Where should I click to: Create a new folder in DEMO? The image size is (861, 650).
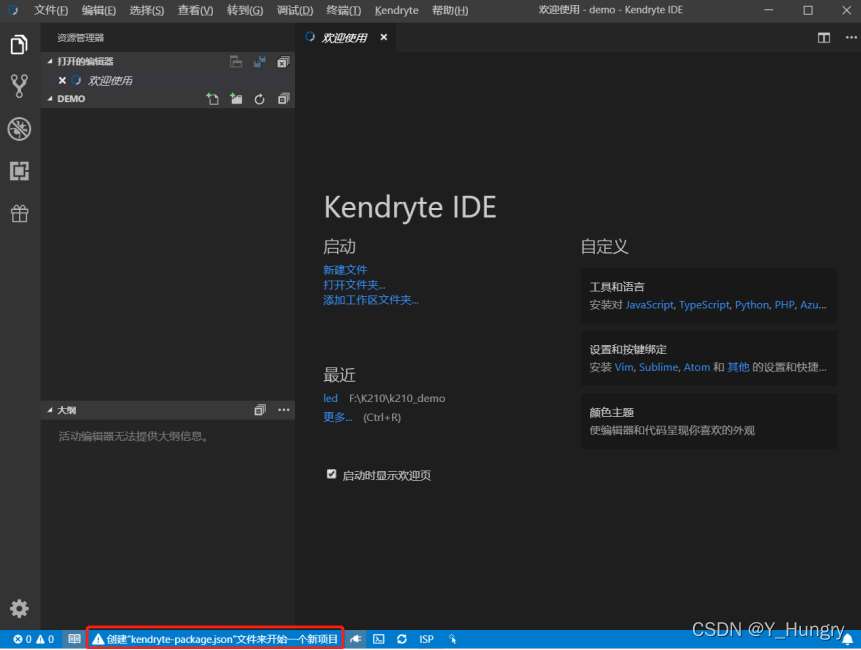(236, 99)
